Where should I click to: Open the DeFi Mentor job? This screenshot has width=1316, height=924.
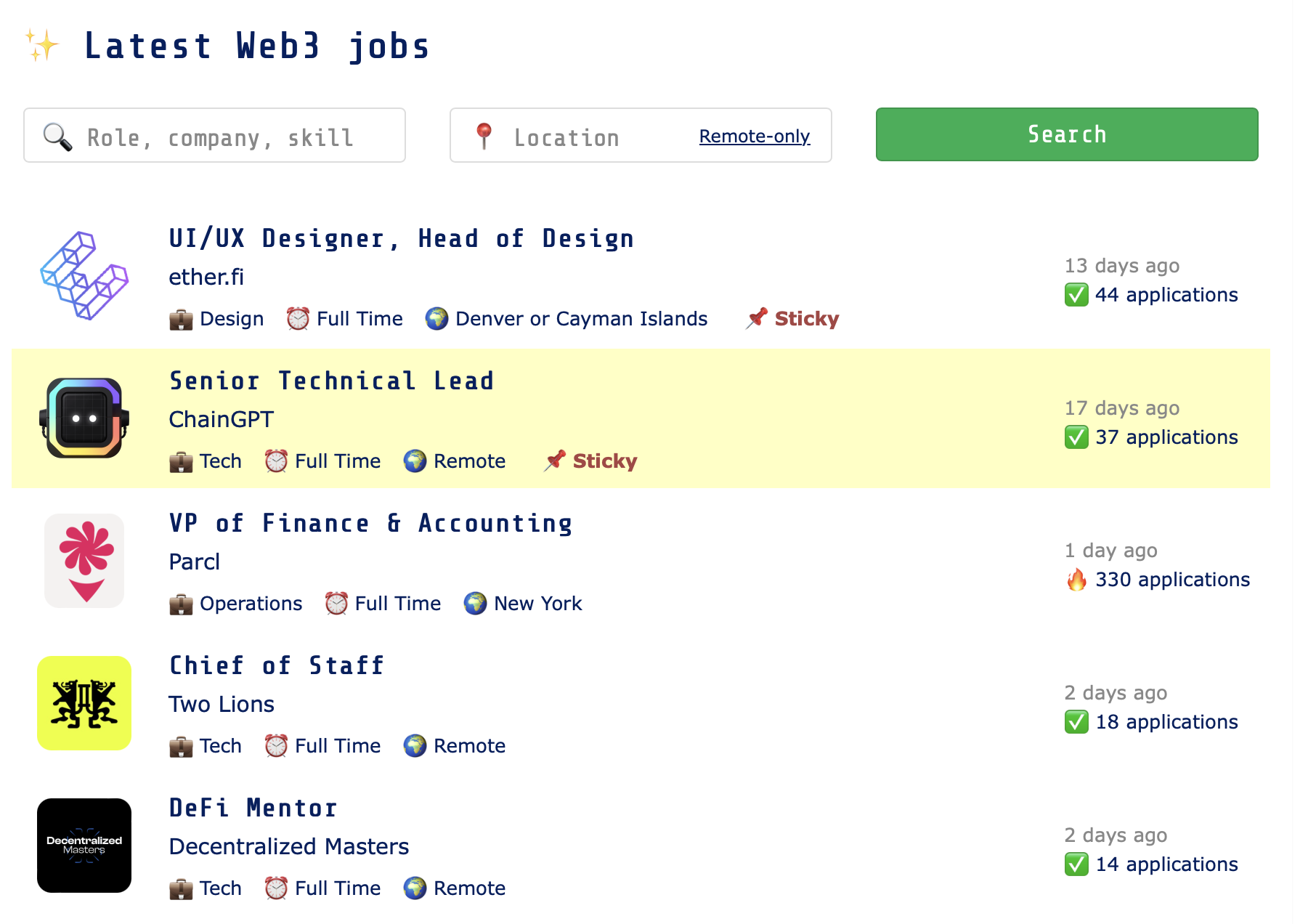(253, 808)
